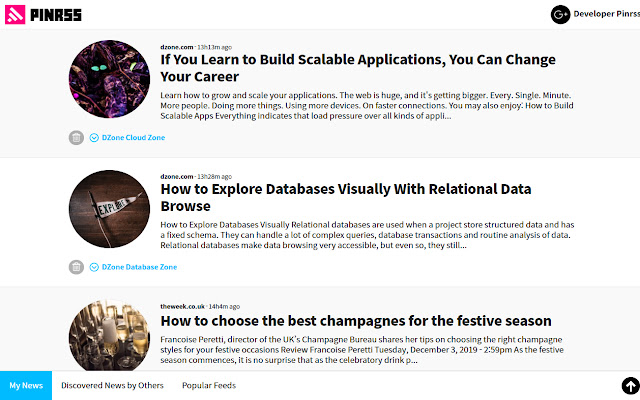Expand the DZone Cloud Zone chevron

pyautogui.click(x=94, y=138)
